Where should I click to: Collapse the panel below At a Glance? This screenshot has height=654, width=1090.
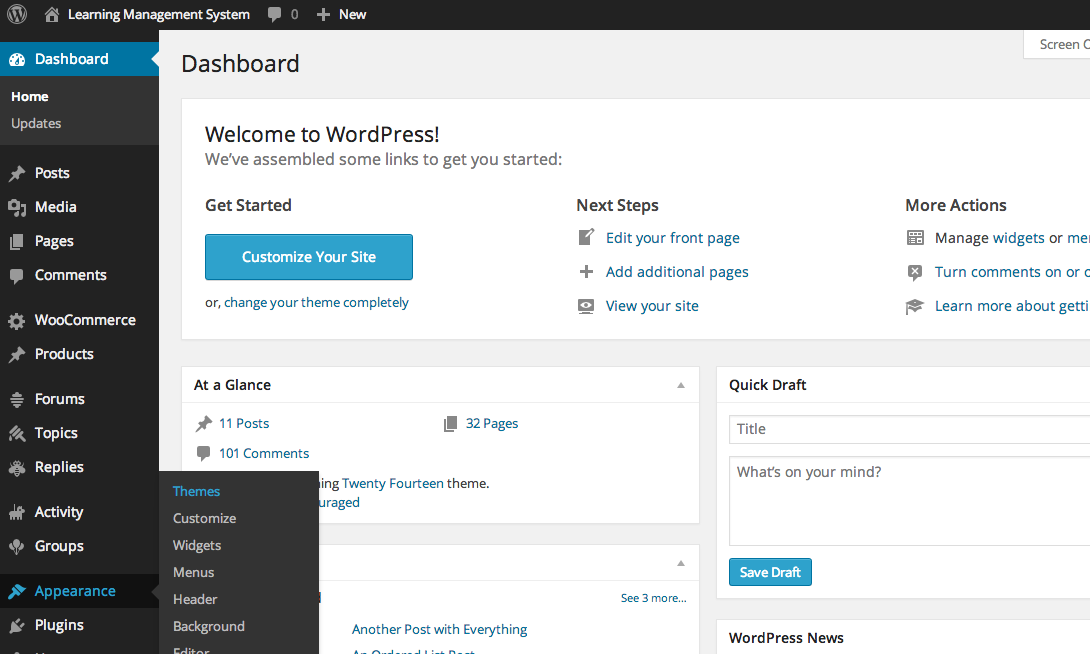(x=681, y=563)
